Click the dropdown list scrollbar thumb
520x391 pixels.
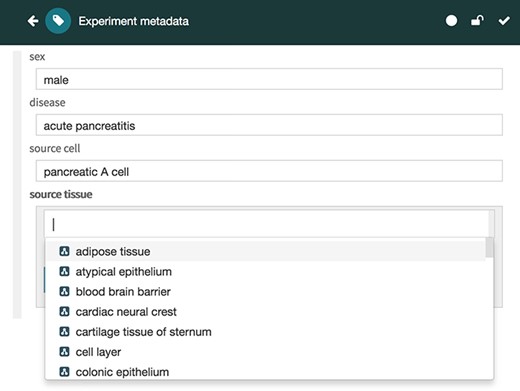pyautogui.click(x=489, y=247)
